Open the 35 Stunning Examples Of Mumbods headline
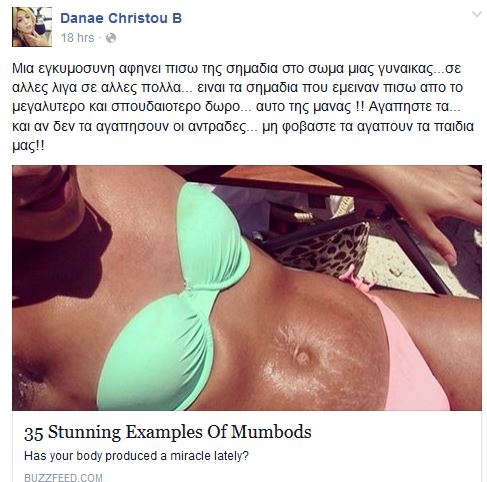Image resolution: width=487 pixels, height=482 pixels. point(168,432)
